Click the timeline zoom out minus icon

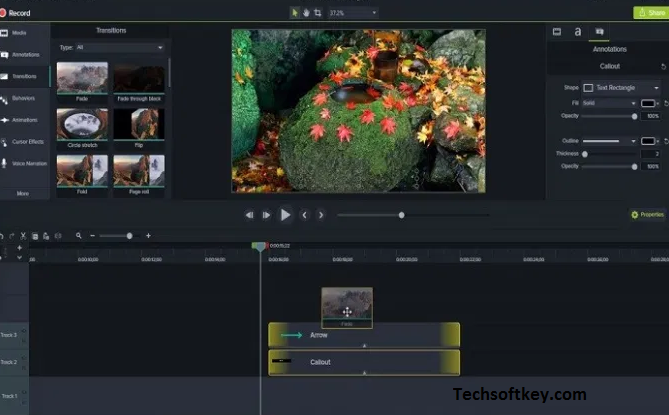point(92,236)
